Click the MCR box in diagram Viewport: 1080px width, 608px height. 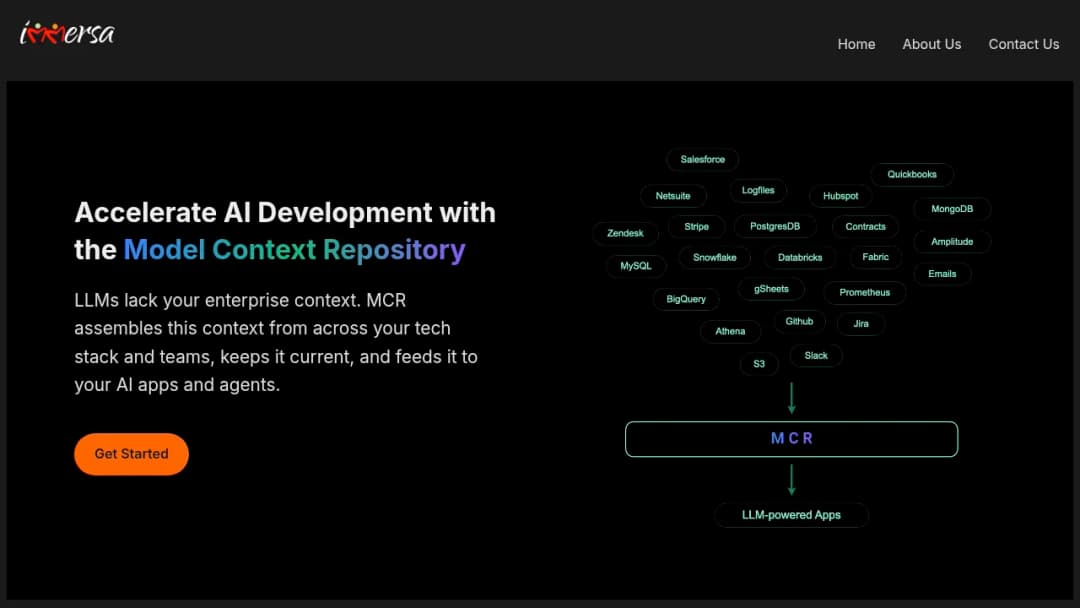791,439
